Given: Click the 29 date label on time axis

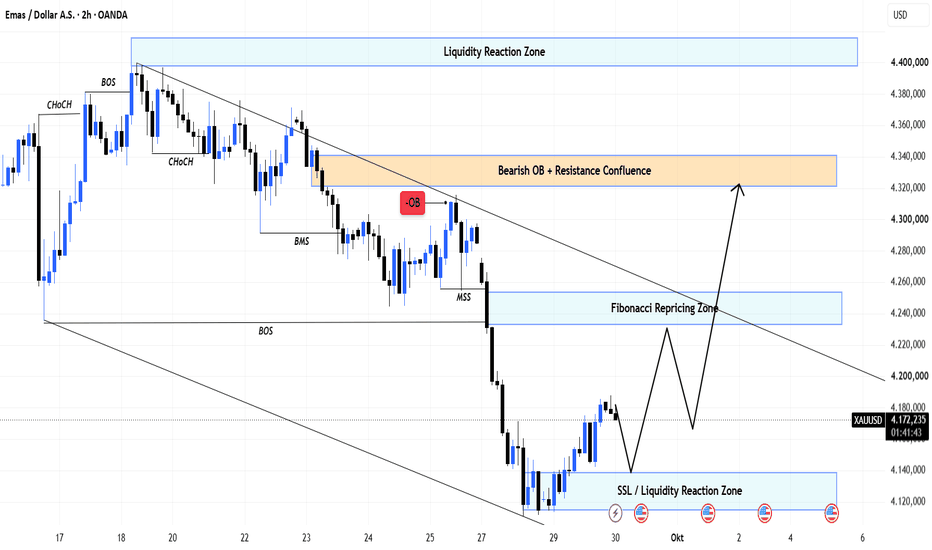Looking at the screenshot, I should 553,538.
